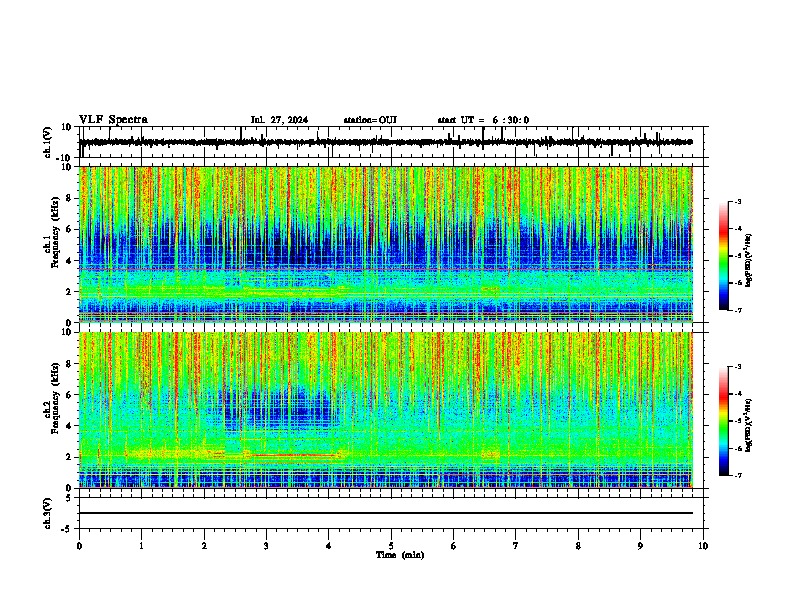This screenshot has height=612, width=792.
Task: Click time axis tick label "9"
Action: 640,546
